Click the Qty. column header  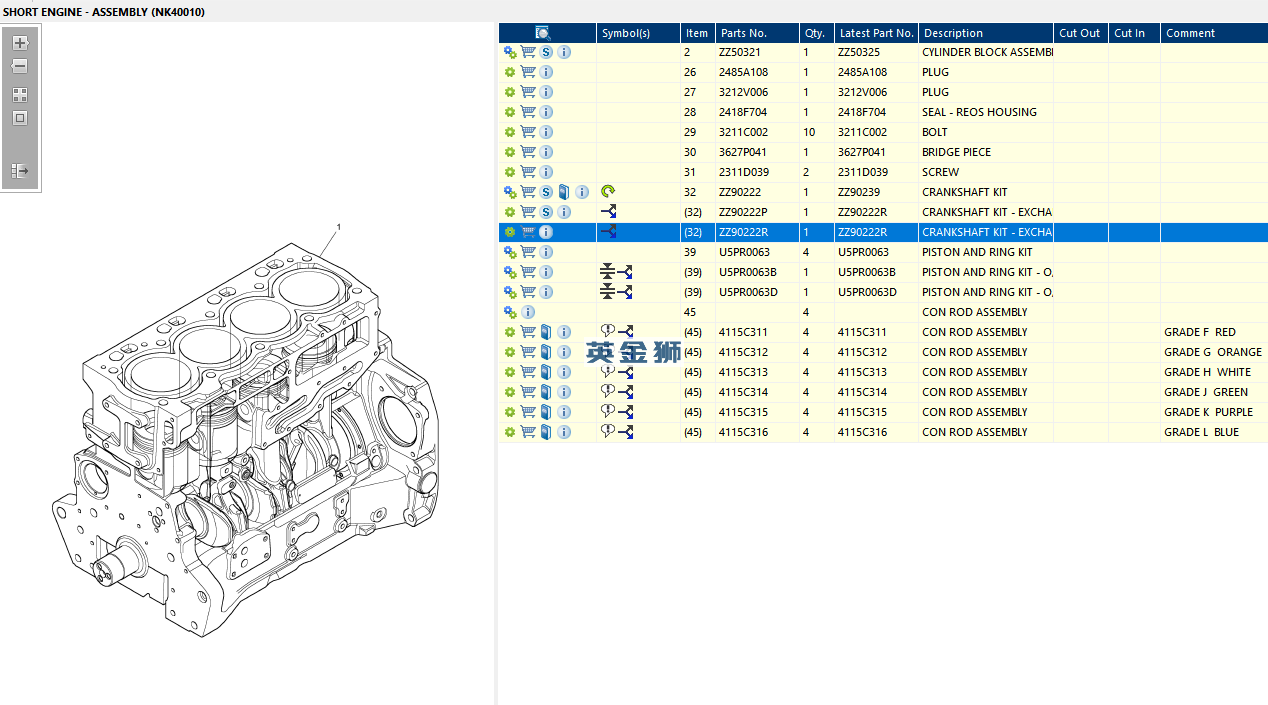pos(816,33)
